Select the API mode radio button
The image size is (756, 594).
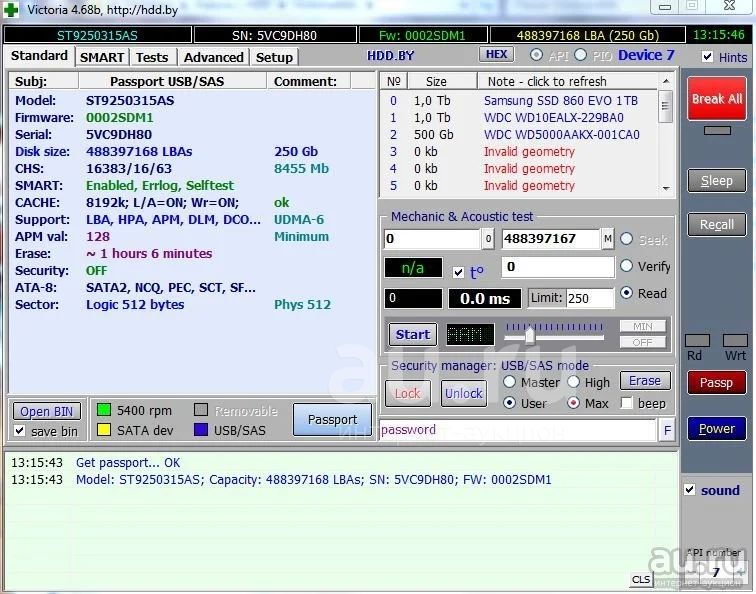coord(536,55)
